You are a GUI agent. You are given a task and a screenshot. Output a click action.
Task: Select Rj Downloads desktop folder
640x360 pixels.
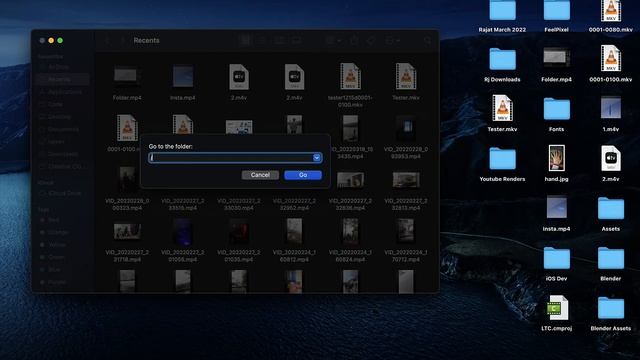(x=502, y=64)
